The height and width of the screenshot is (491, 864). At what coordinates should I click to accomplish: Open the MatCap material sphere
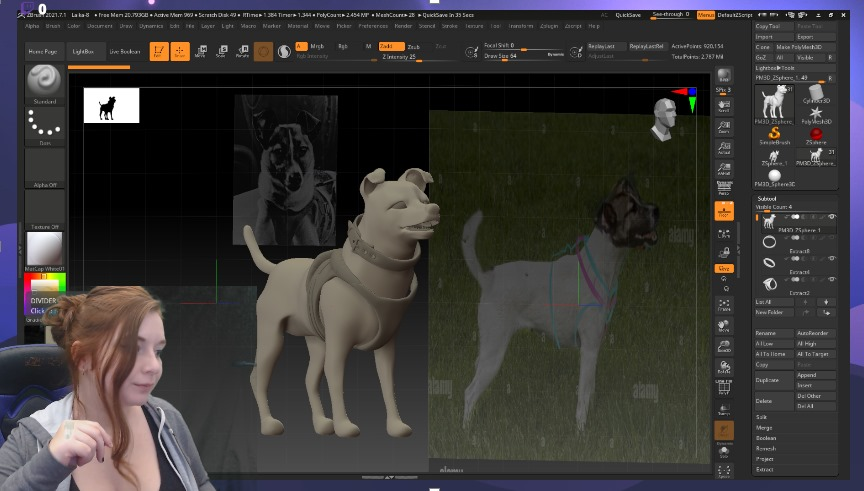(x=45, y=251)
